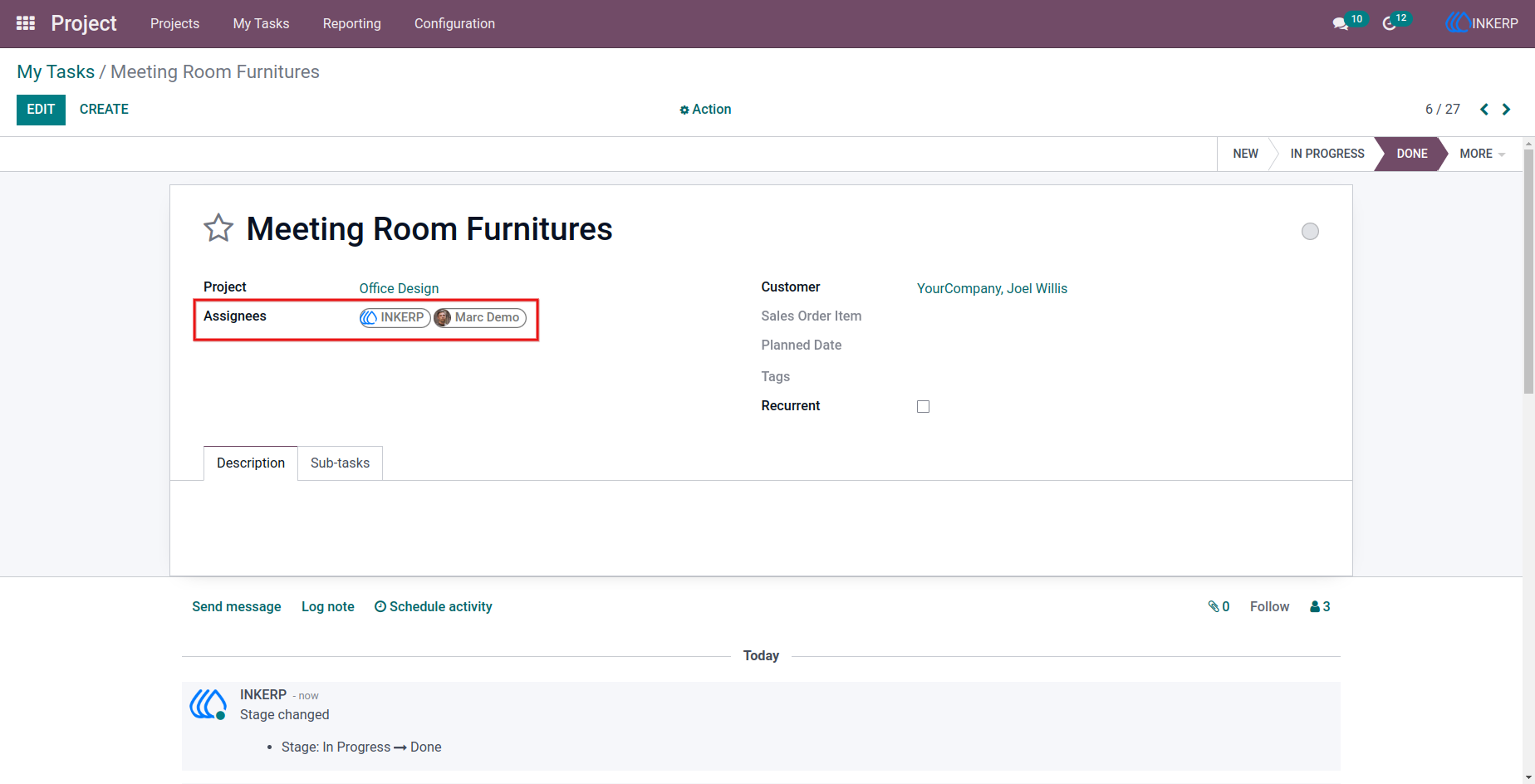Open the Projects menu

[174, 23]
